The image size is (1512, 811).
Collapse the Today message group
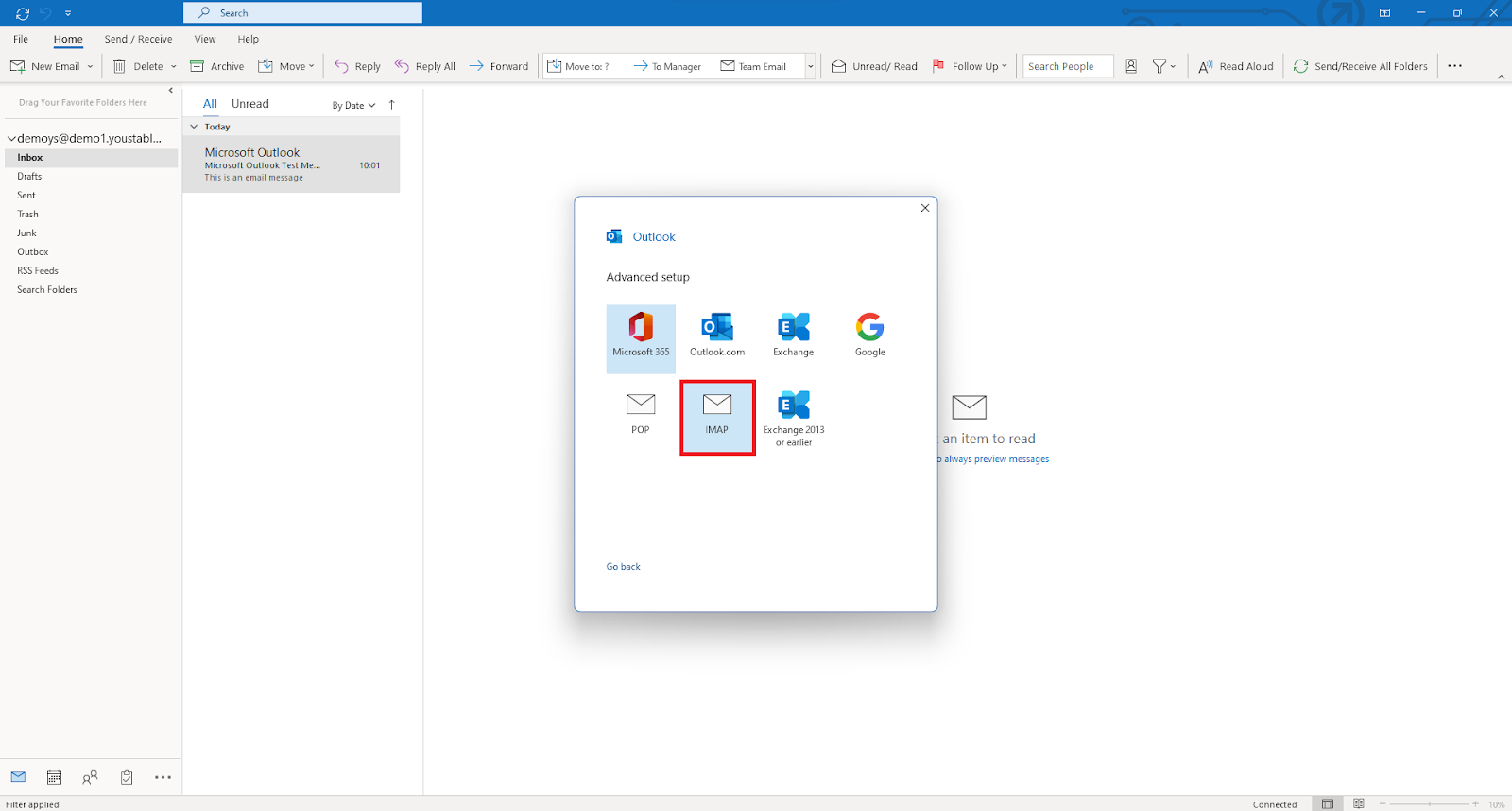click(x=194, y=127)
